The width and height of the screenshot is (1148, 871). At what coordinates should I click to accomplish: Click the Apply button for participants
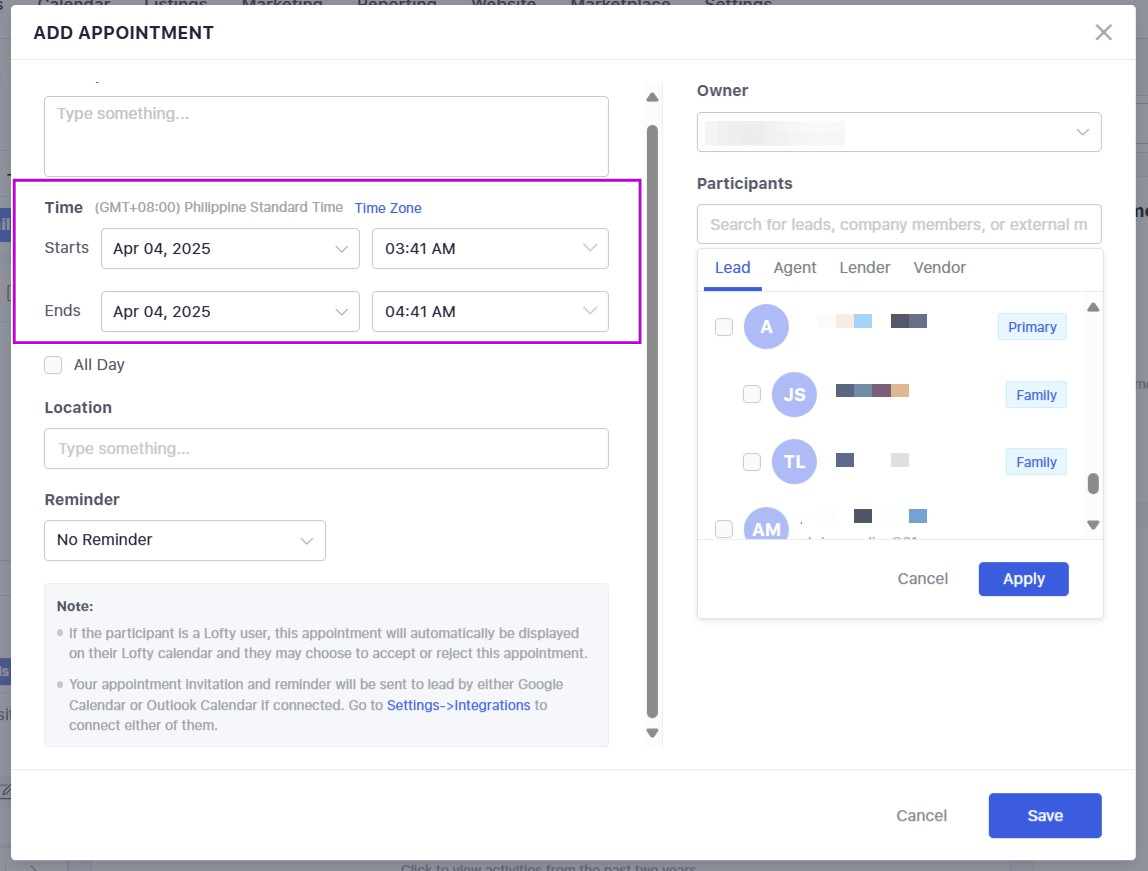1023,579
